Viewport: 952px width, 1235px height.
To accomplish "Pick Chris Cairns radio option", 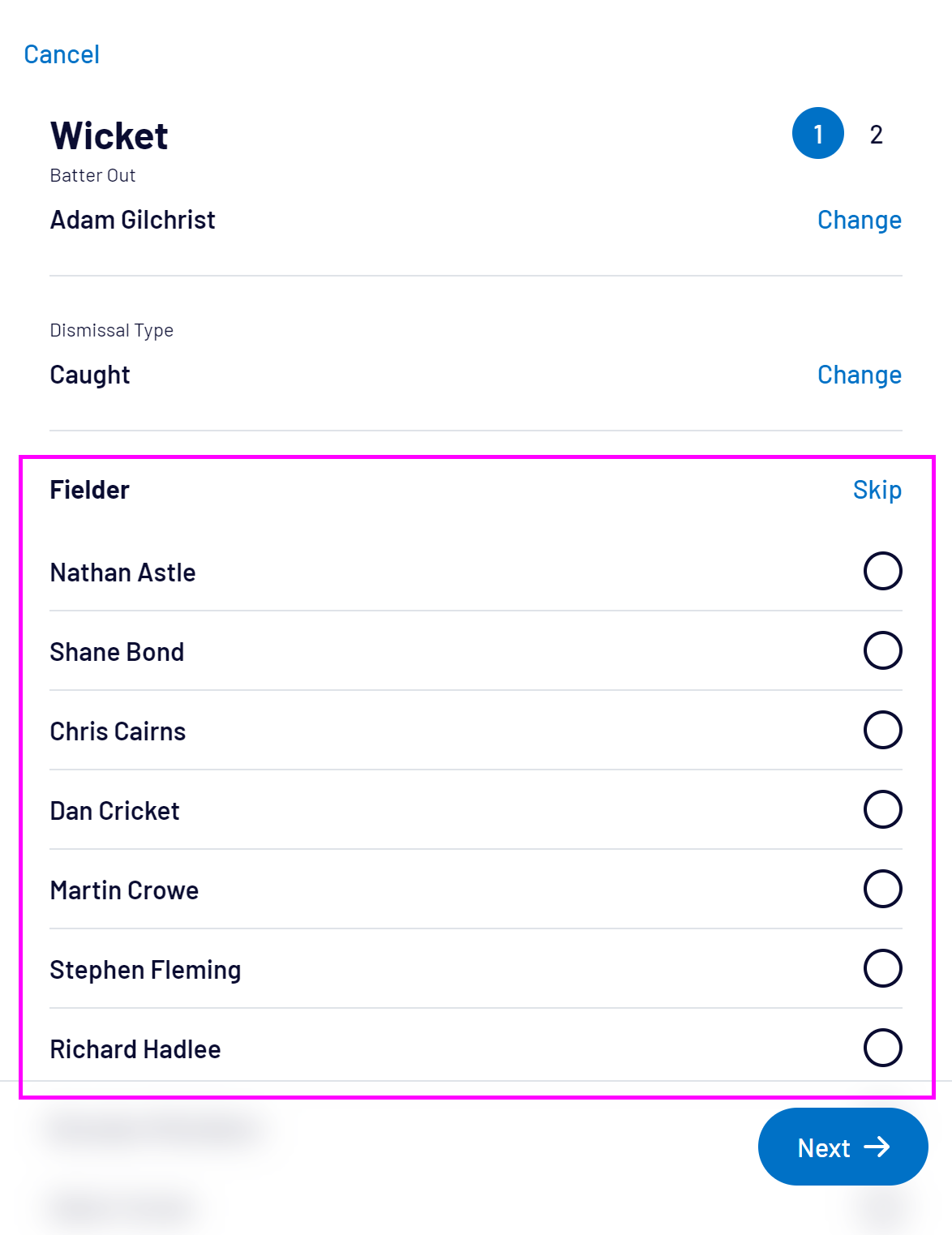I will pos(882,730).
